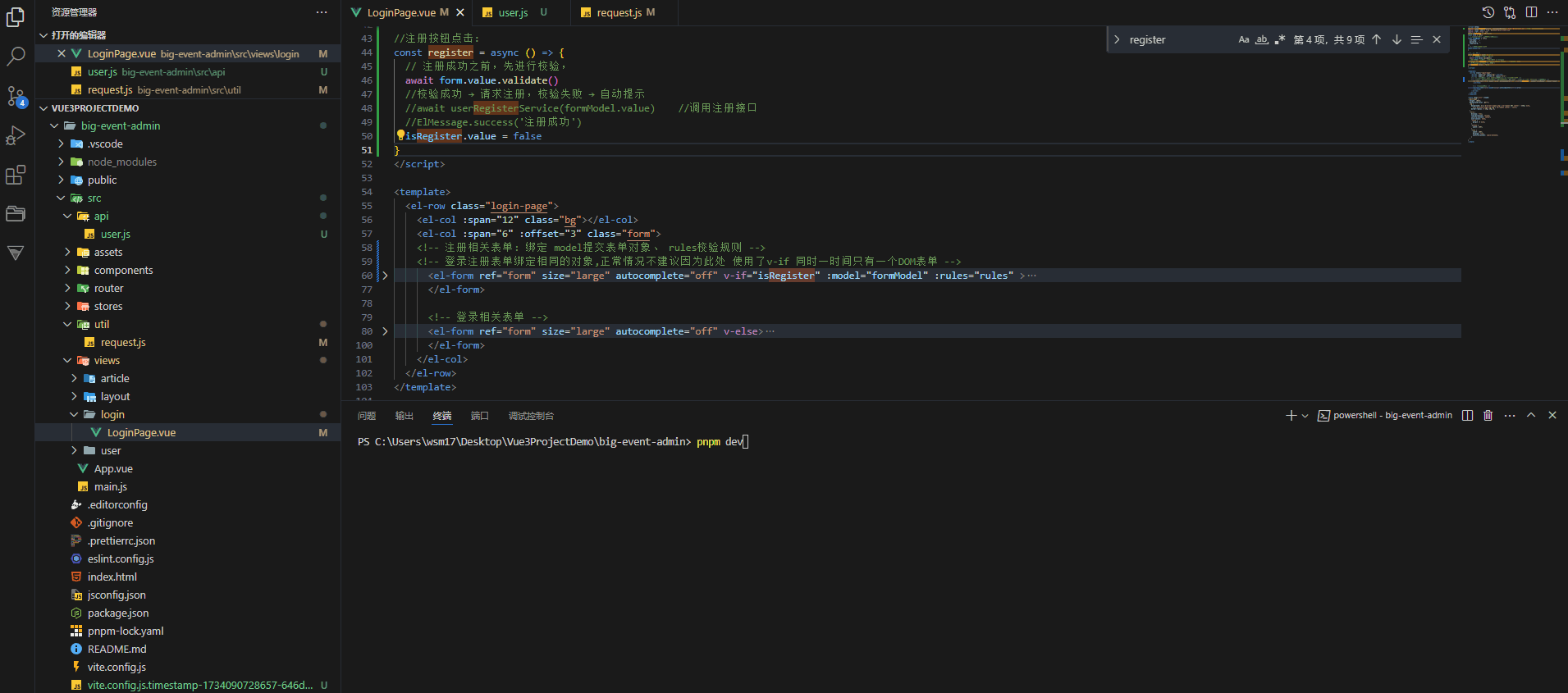Open the funnel-shaped activity bar view
This screenshot has width=1568, height=693.
16,253
